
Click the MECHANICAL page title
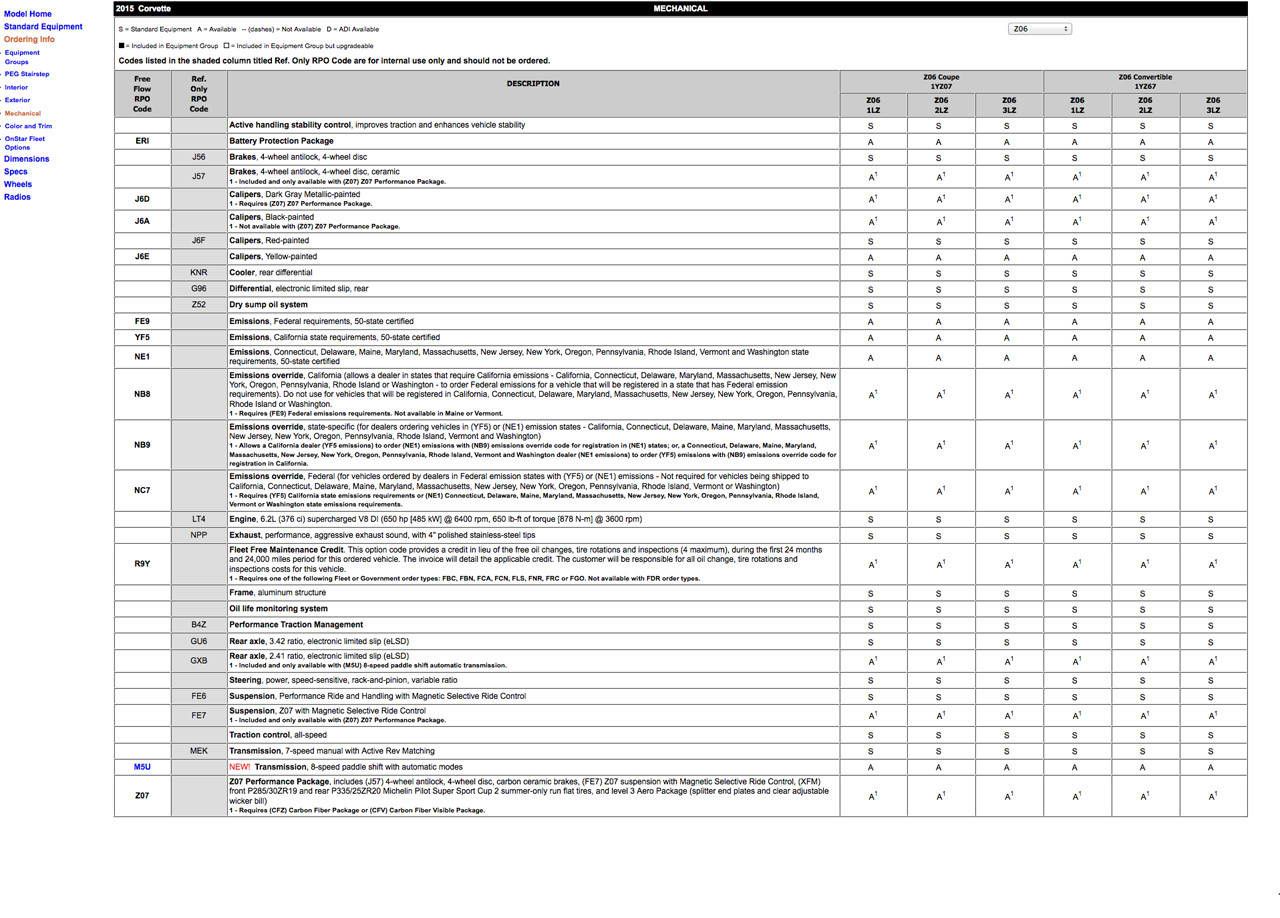coord(680,8)
